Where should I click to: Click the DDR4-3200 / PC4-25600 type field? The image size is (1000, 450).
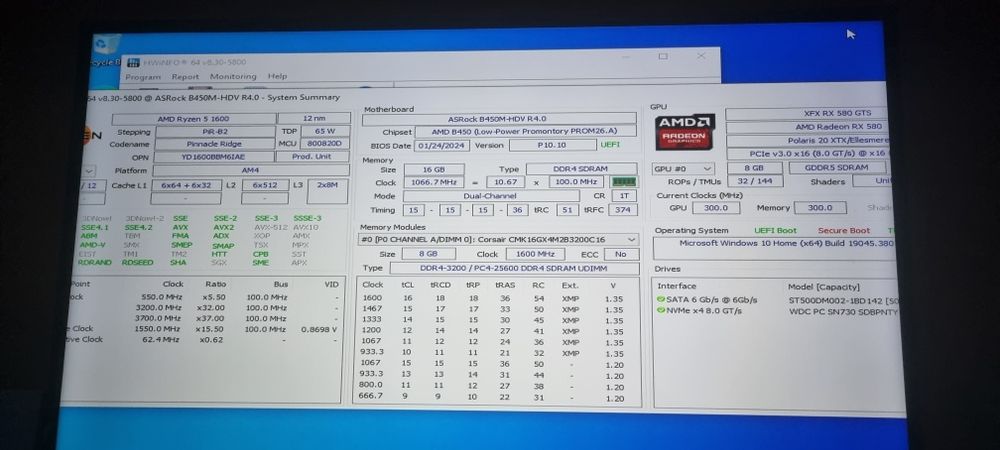click(514, 268)
